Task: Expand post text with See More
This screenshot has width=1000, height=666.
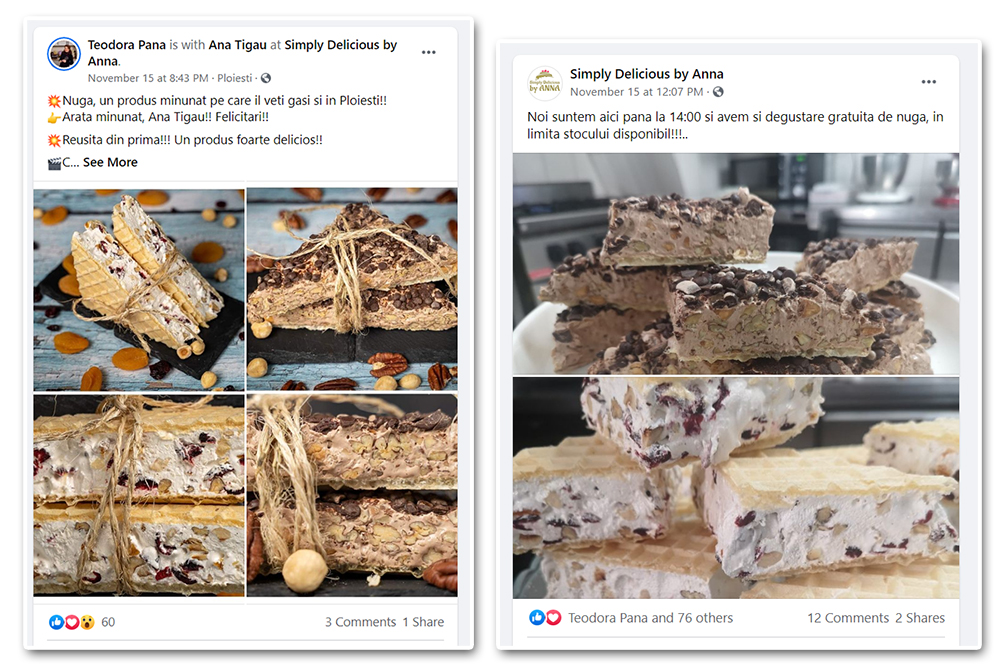Action: tap(110, 162)
